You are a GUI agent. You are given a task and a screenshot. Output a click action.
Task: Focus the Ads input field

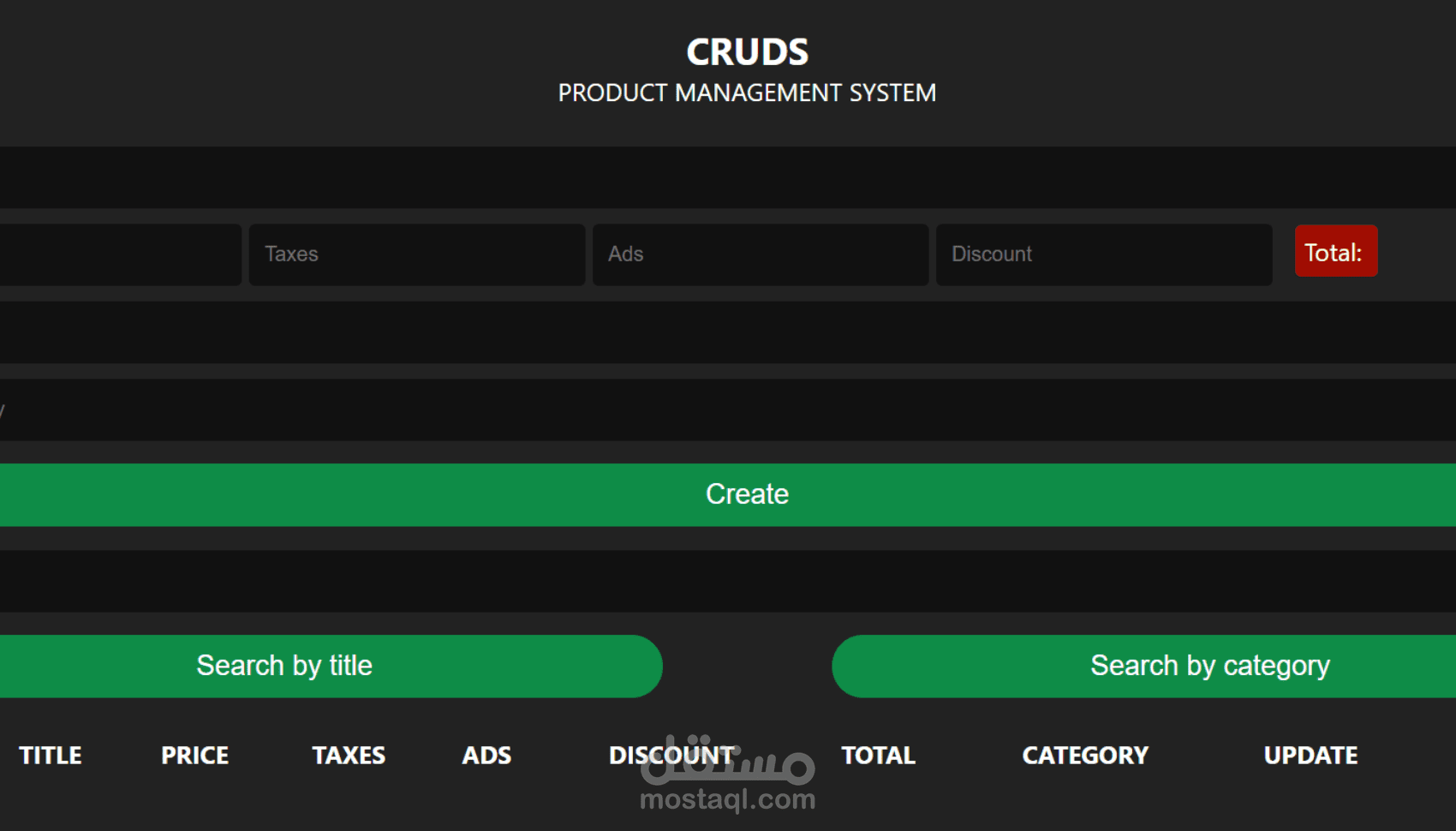760,254
